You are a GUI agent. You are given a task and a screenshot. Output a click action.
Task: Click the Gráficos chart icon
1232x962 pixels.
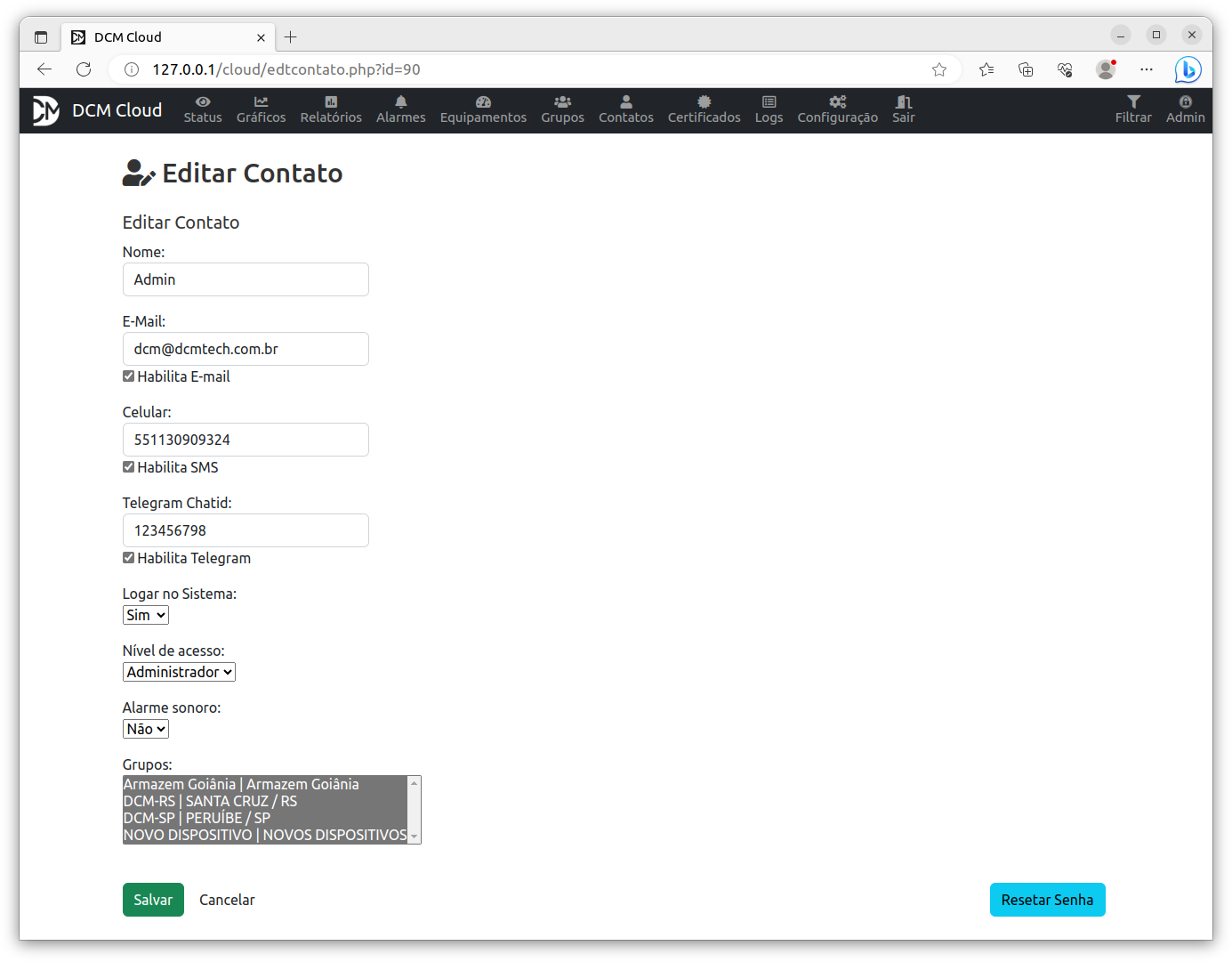click(x=261, y=101)
